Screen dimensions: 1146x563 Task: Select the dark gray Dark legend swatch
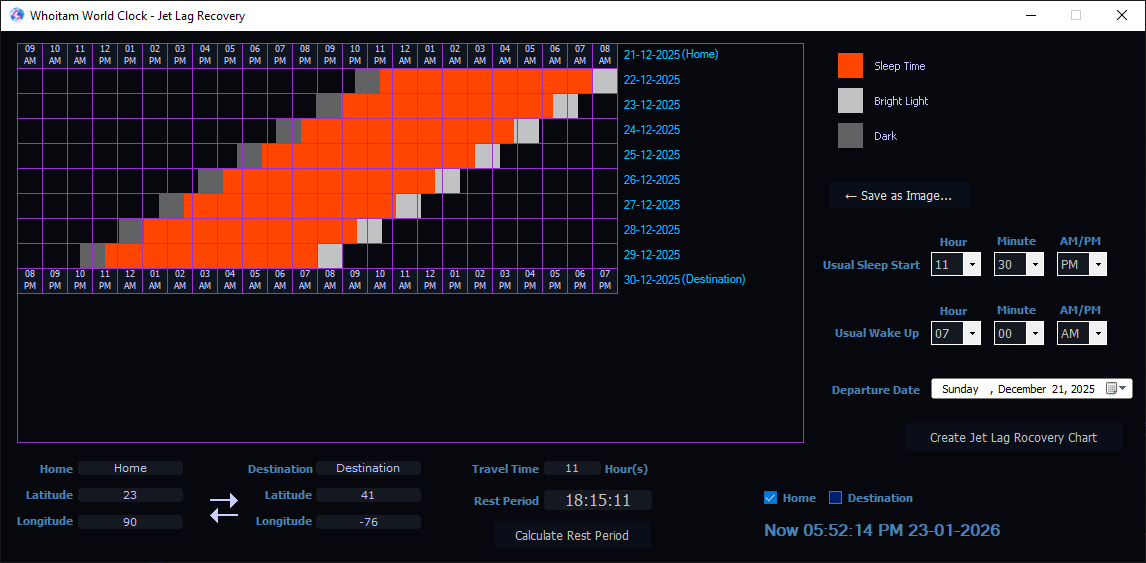pyautogui.click(x=850, y=136)
